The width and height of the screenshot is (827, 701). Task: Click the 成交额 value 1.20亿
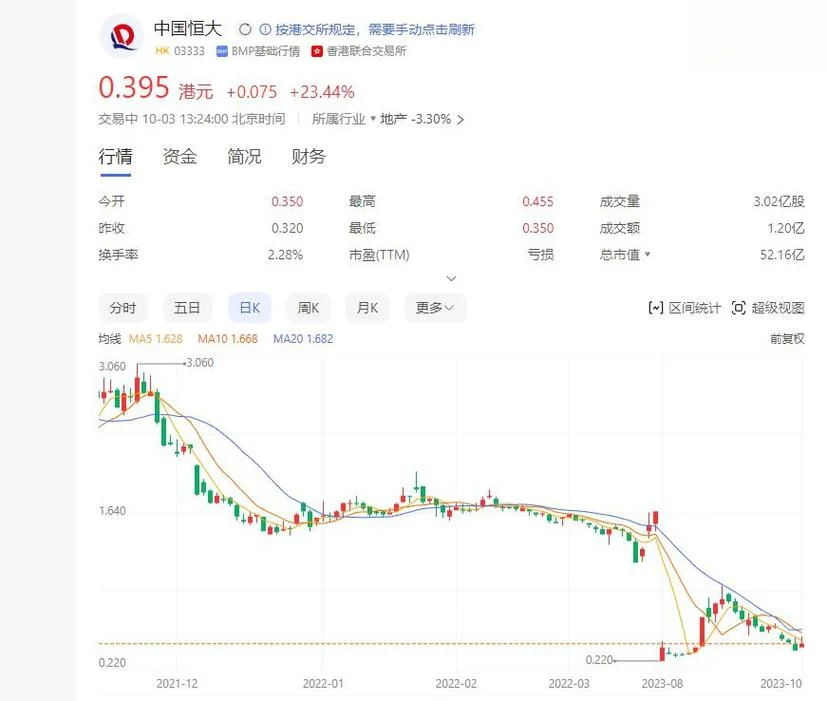786,228
